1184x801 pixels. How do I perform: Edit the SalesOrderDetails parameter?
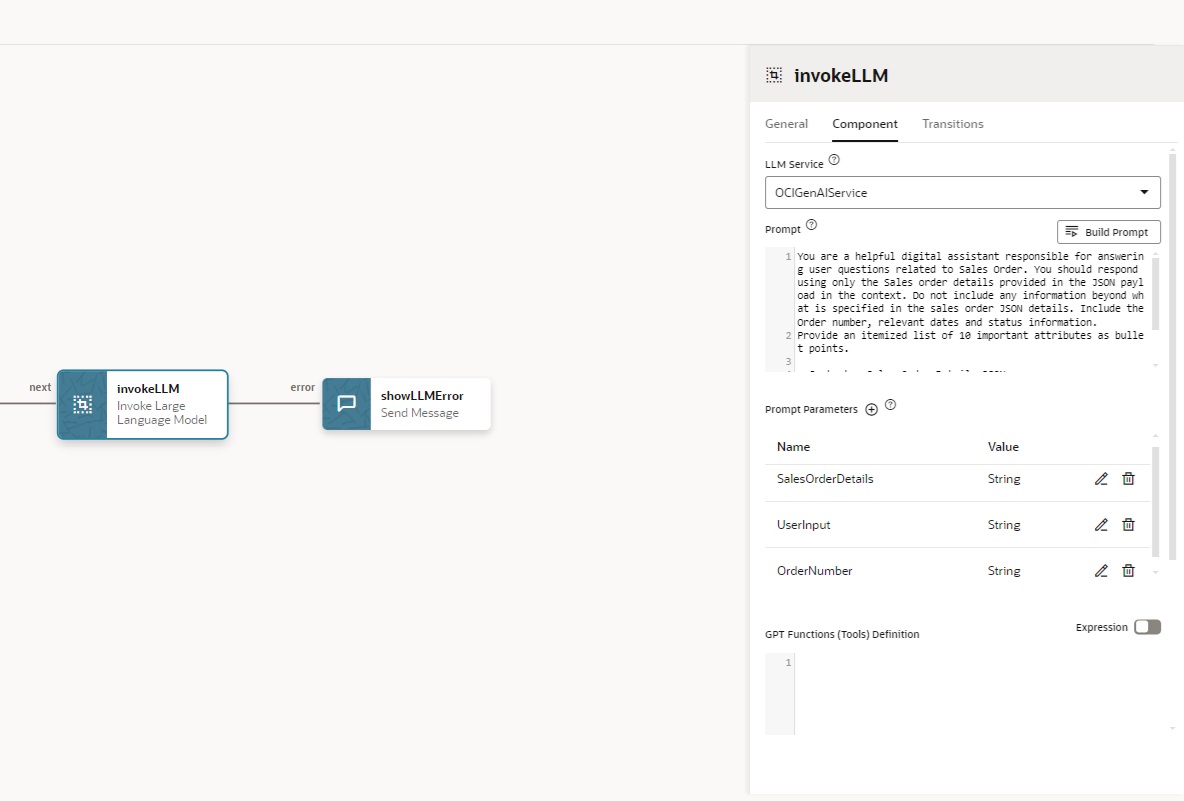click(x=1101, y=479)
